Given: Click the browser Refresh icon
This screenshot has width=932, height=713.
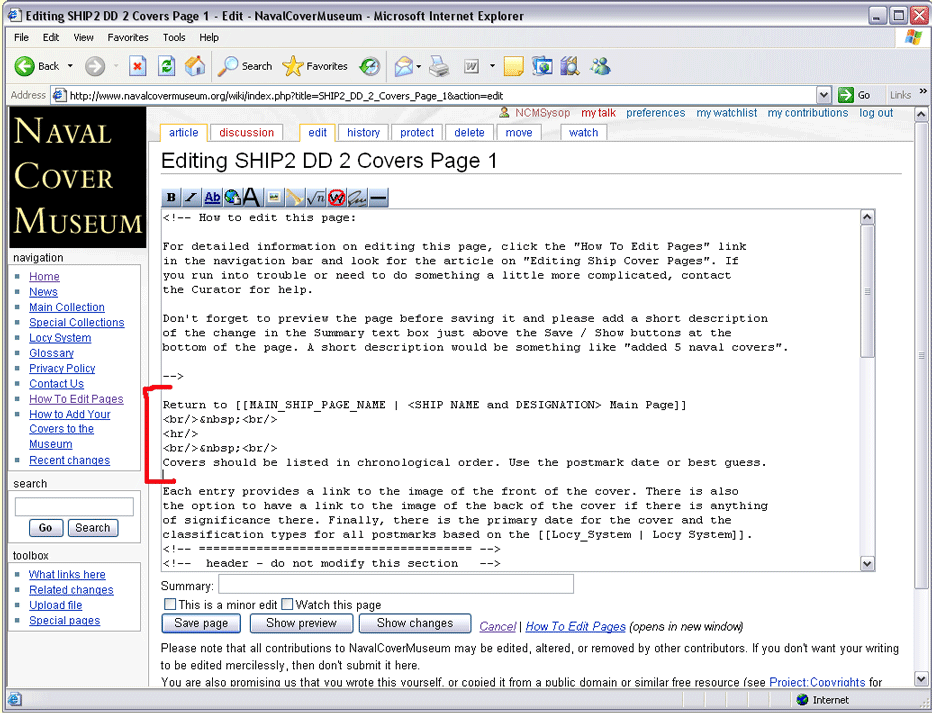Looking at the screenshot, I should (167, 66).
